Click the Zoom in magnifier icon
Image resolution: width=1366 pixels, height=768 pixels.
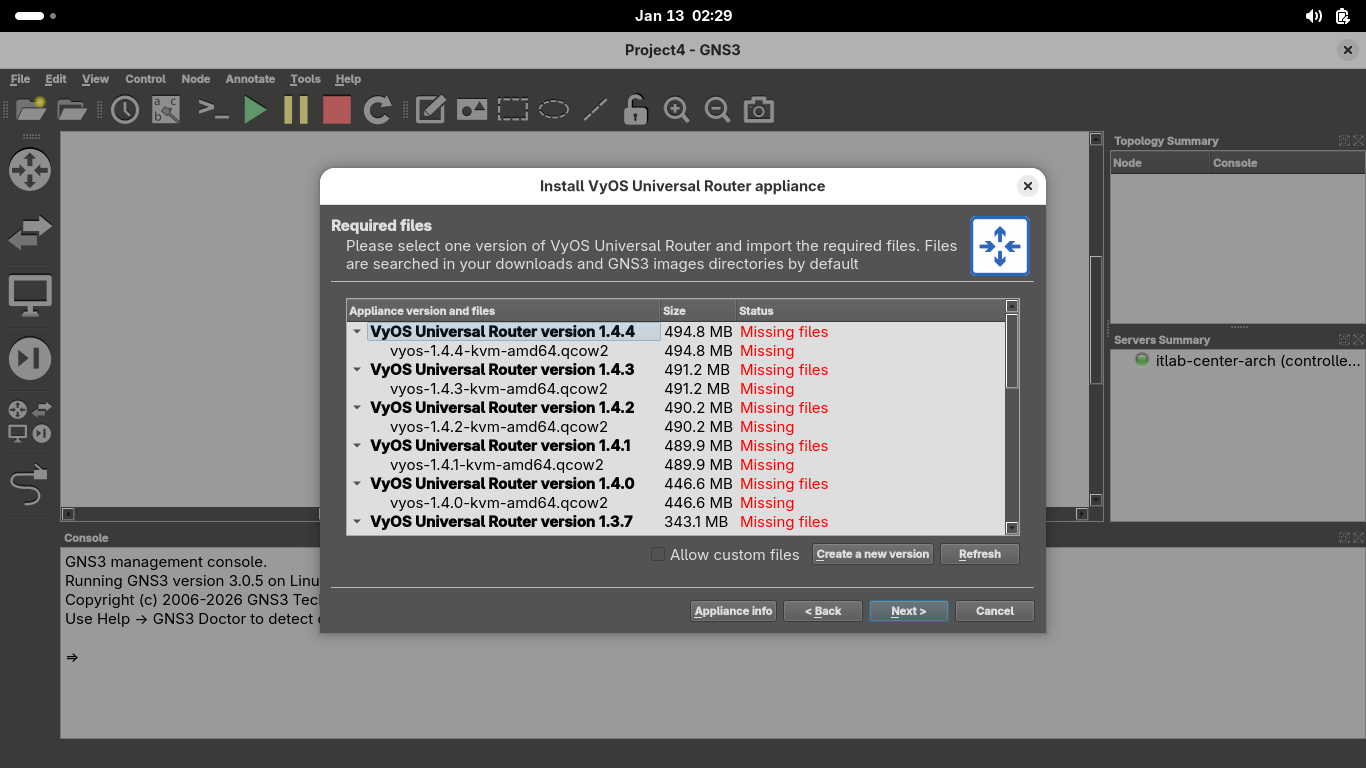point(677,110)
